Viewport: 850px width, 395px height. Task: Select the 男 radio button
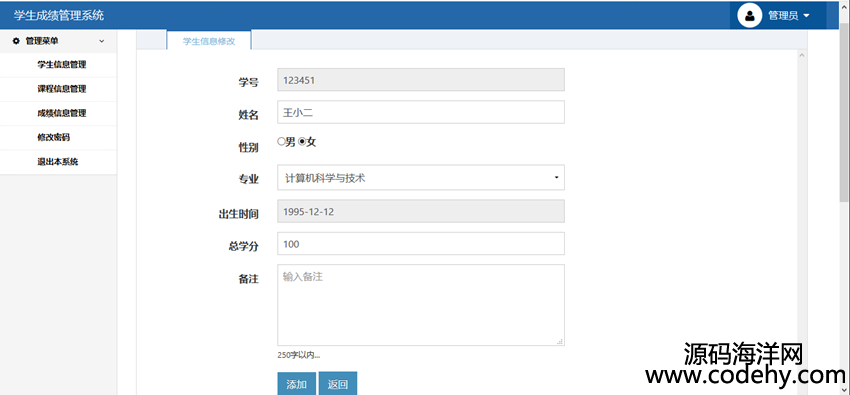tap(281, 141)
